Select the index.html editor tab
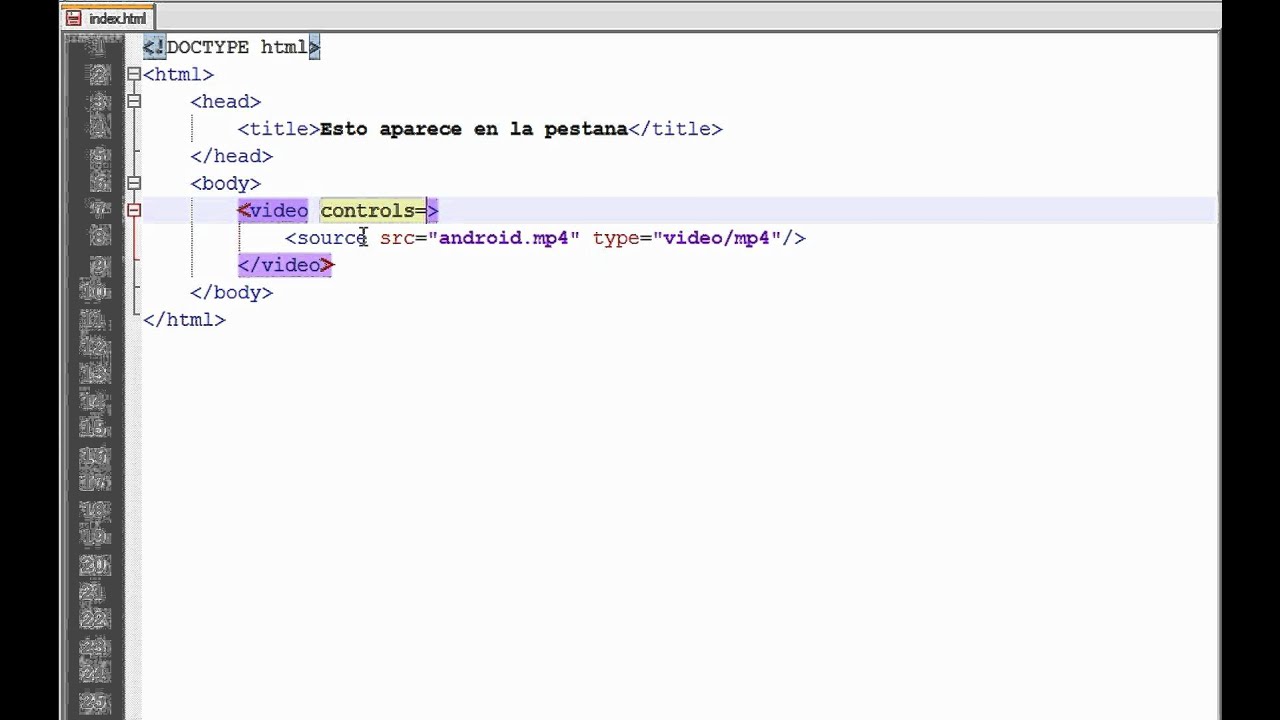 pyautogui.click(x=107, y=18)
